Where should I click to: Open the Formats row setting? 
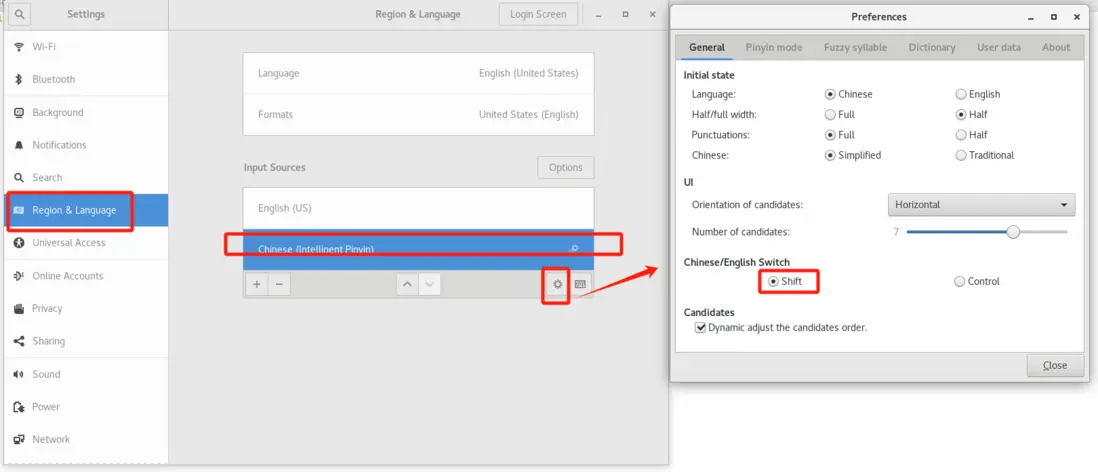coord(418,114)
